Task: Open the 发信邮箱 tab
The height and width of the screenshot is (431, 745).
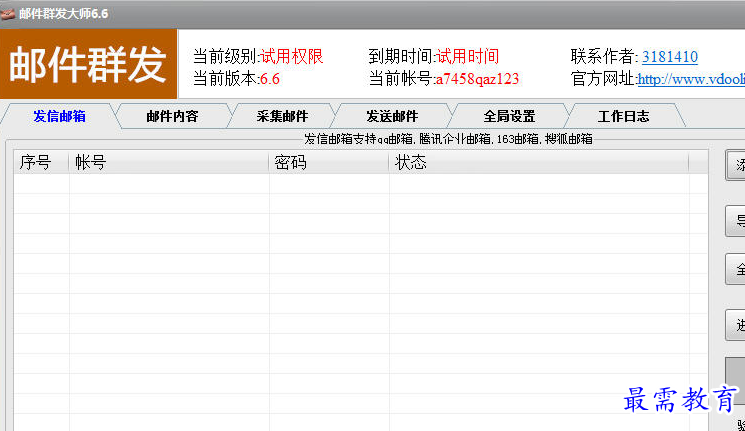Action: click(59, 116)
